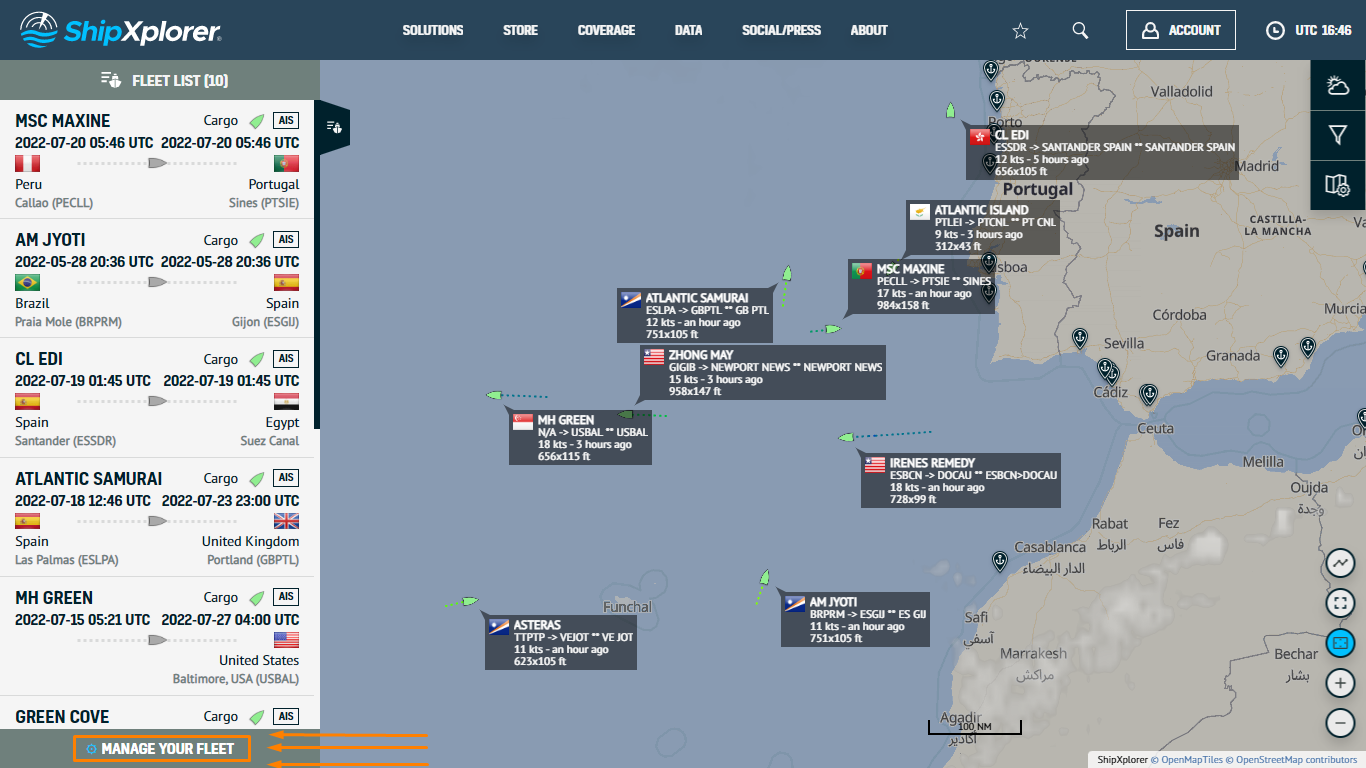Click the ZHONG MAY info label
This screenshot has height=768, width=1366.
point(762,373)
